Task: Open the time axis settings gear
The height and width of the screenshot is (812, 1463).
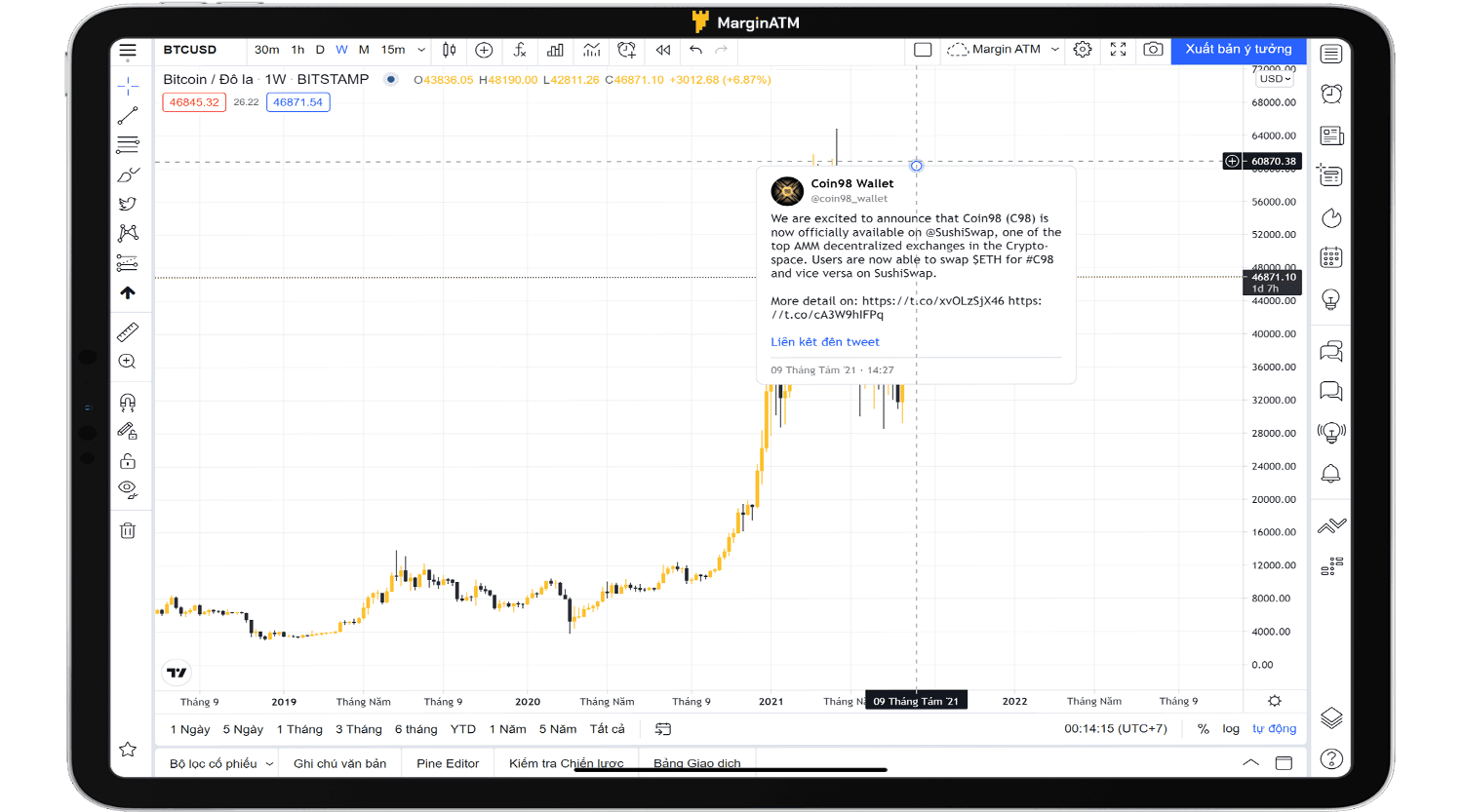Action: pyautogui.click(x=1275, y=701)
